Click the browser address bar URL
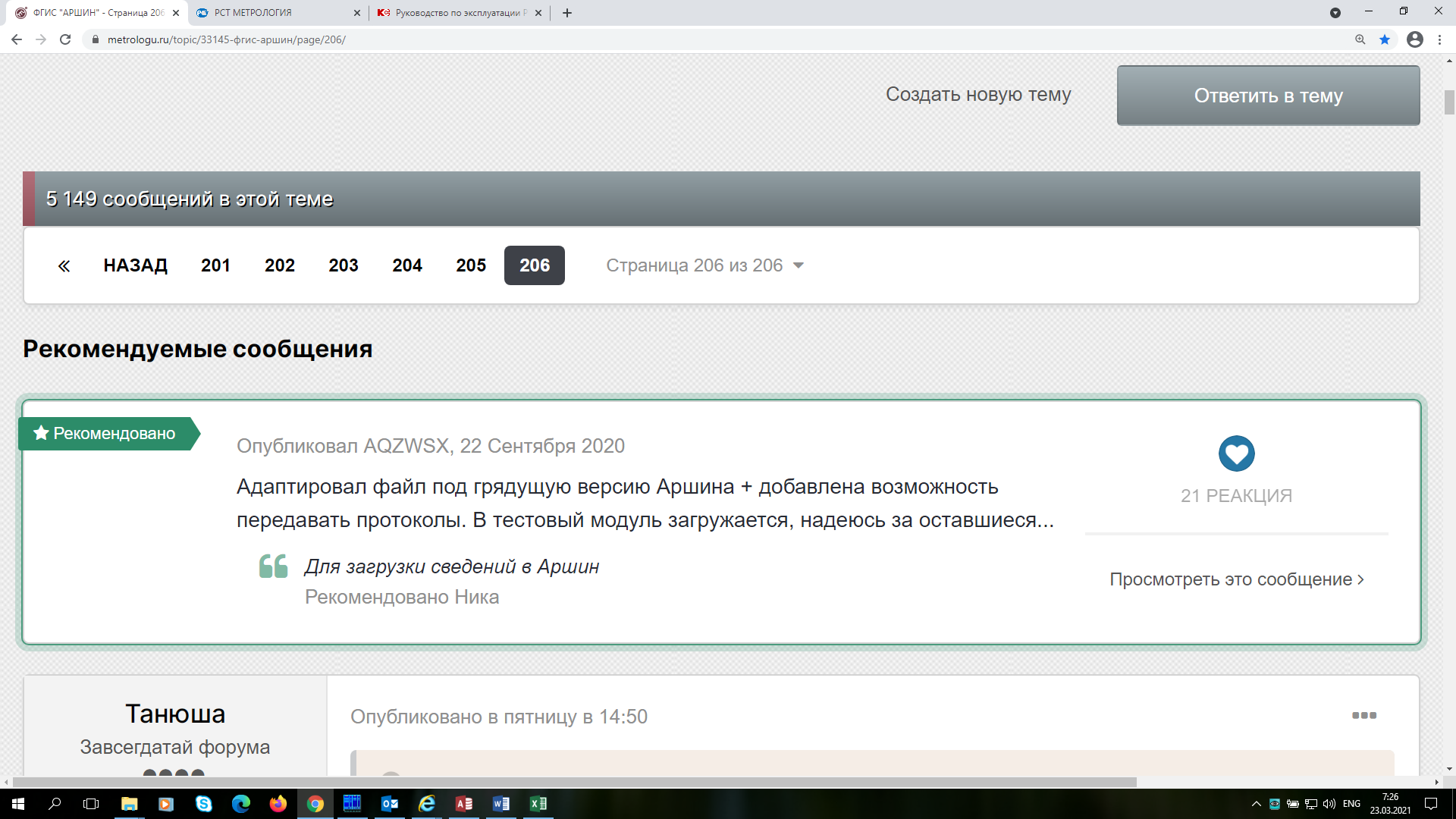Viewport: 1456px width, 819px height. coord(226,39)
